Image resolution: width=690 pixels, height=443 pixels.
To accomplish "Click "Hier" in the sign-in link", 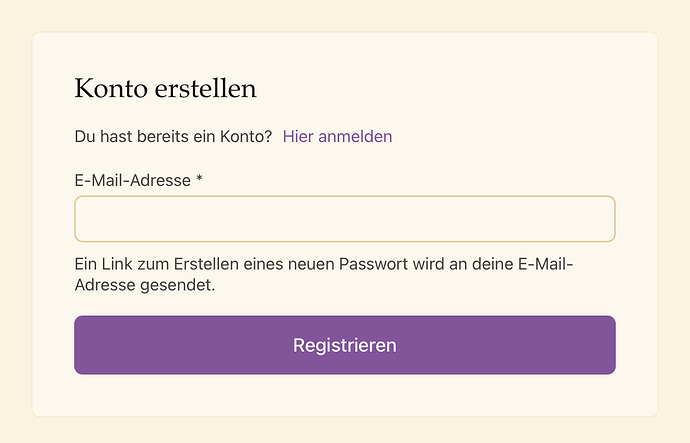I will (x=299, y=136).
